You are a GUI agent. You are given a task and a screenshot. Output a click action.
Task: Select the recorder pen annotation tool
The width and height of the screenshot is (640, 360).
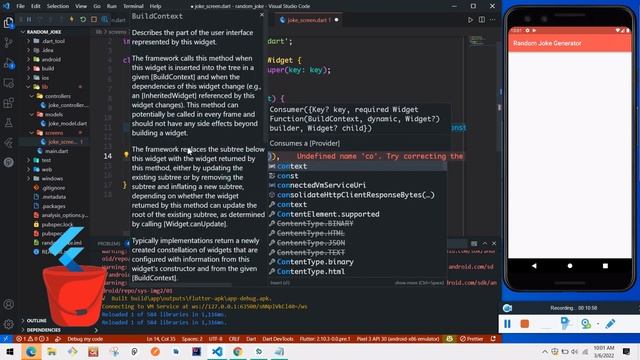point(610,324)
